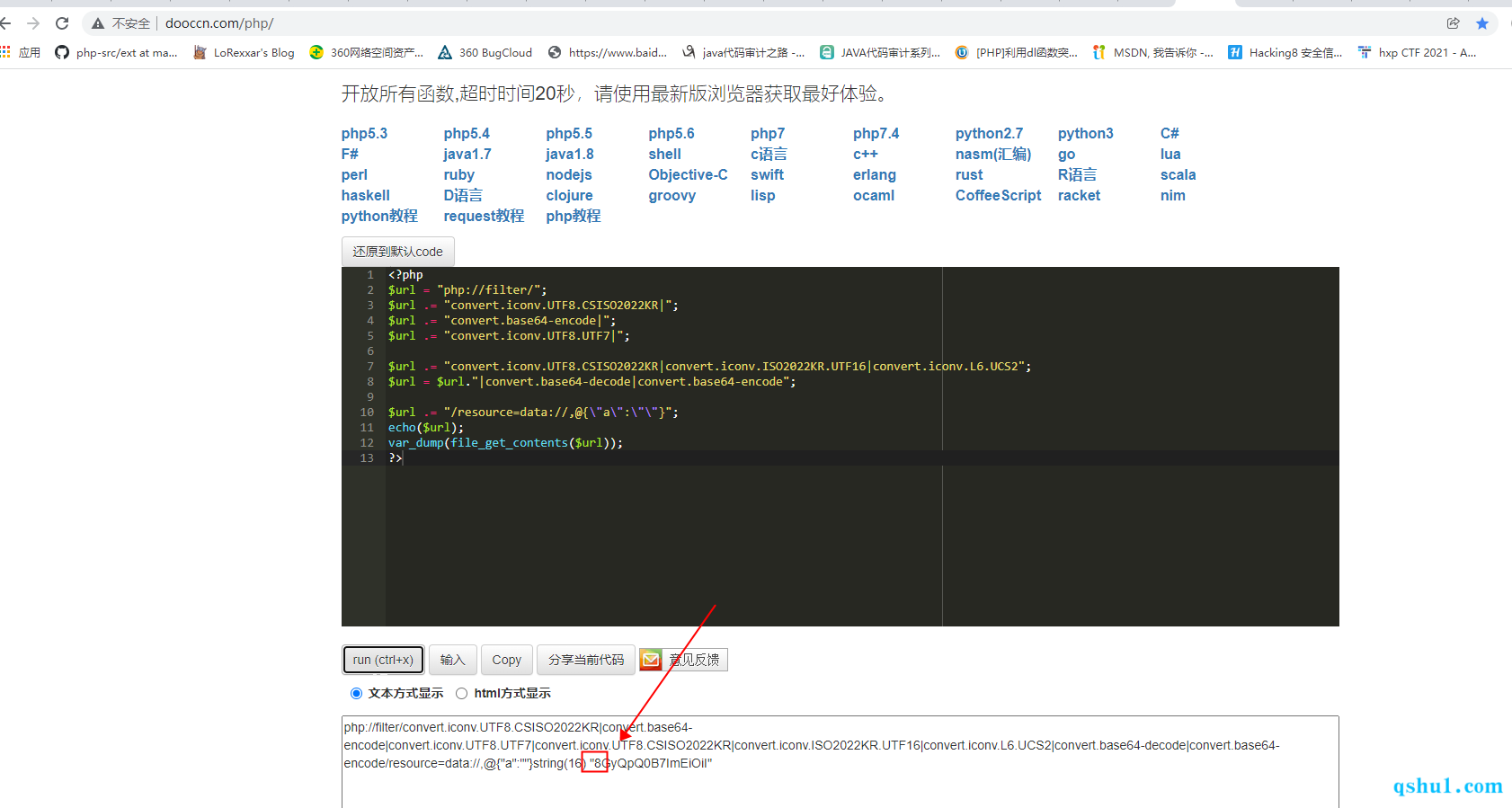1512x808 pixels.
Task: Click the bookmark star icon
Action: [x=1482, y=23]
